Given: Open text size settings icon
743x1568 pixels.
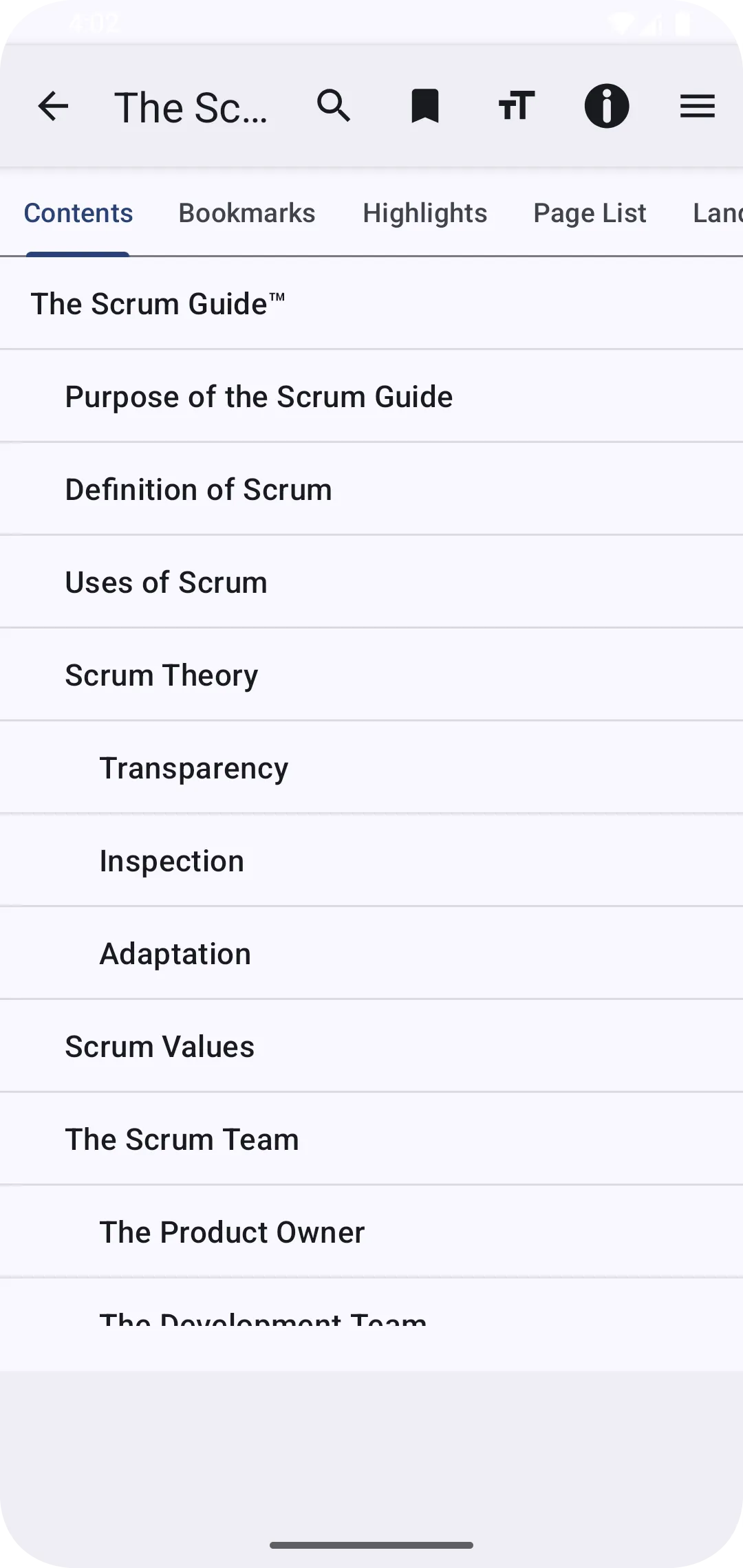Looking at the screenshot, I should coord(516,106).
